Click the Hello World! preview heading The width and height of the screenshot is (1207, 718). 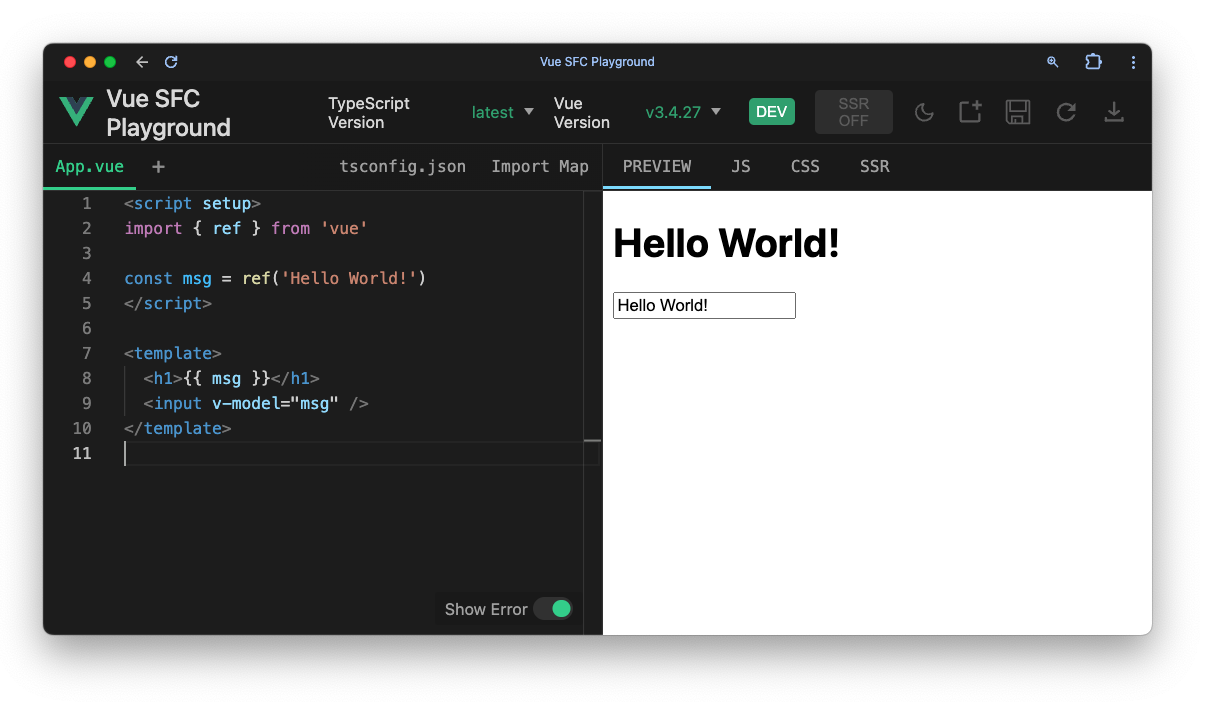point(726,243)
